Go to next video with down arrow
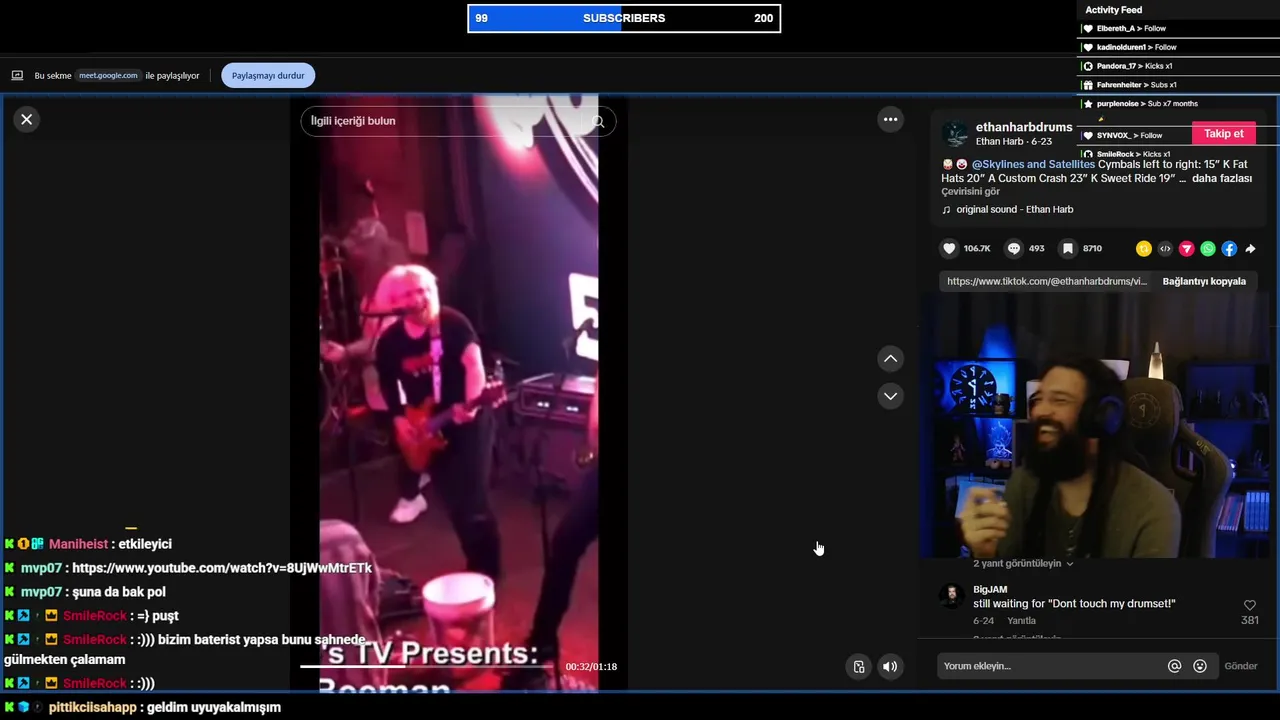The width and height of the screenshot is (1280, 720). coord(890,396)
